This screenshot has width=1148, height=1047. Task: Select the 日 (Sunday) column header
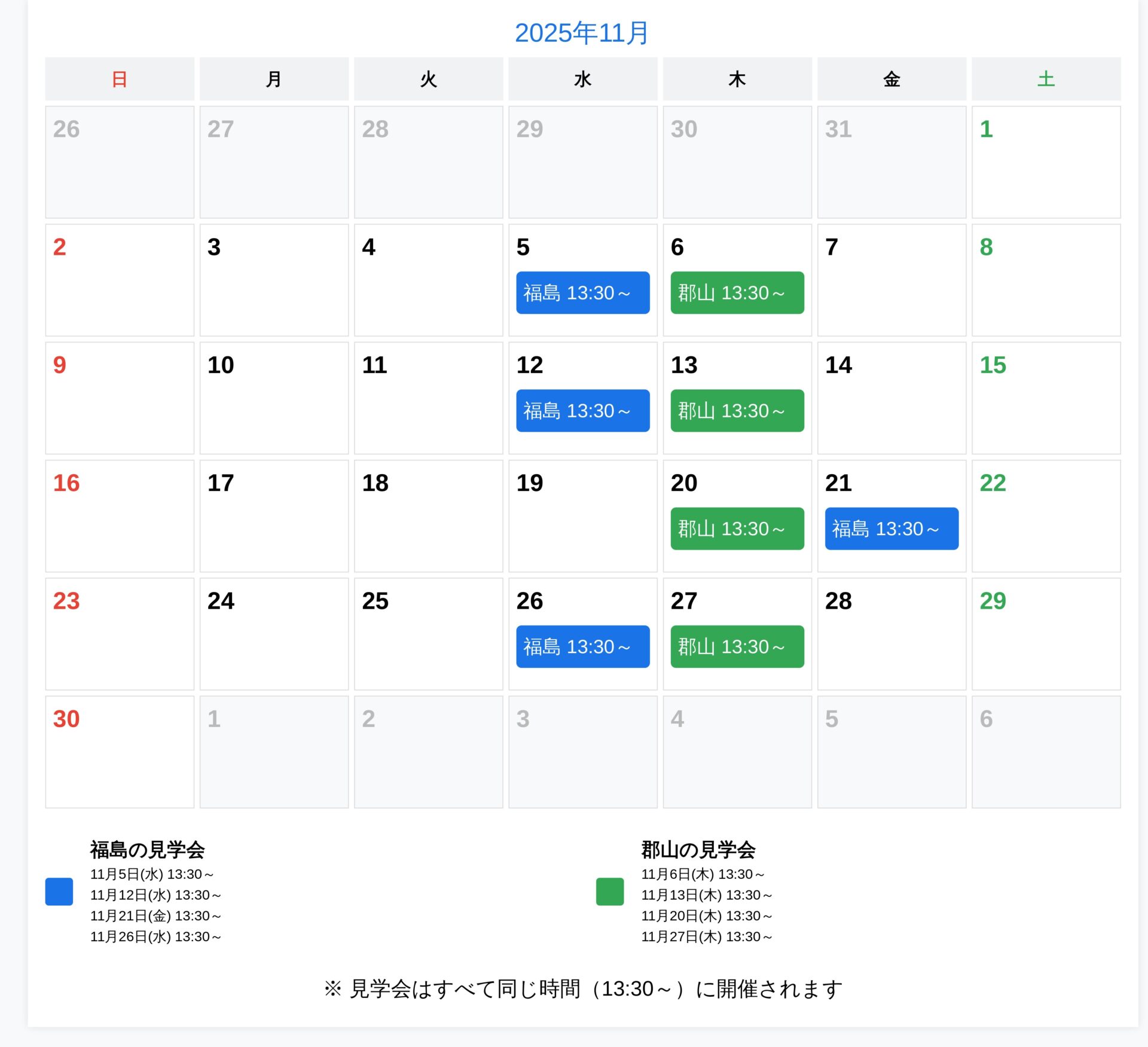[119, 79]
